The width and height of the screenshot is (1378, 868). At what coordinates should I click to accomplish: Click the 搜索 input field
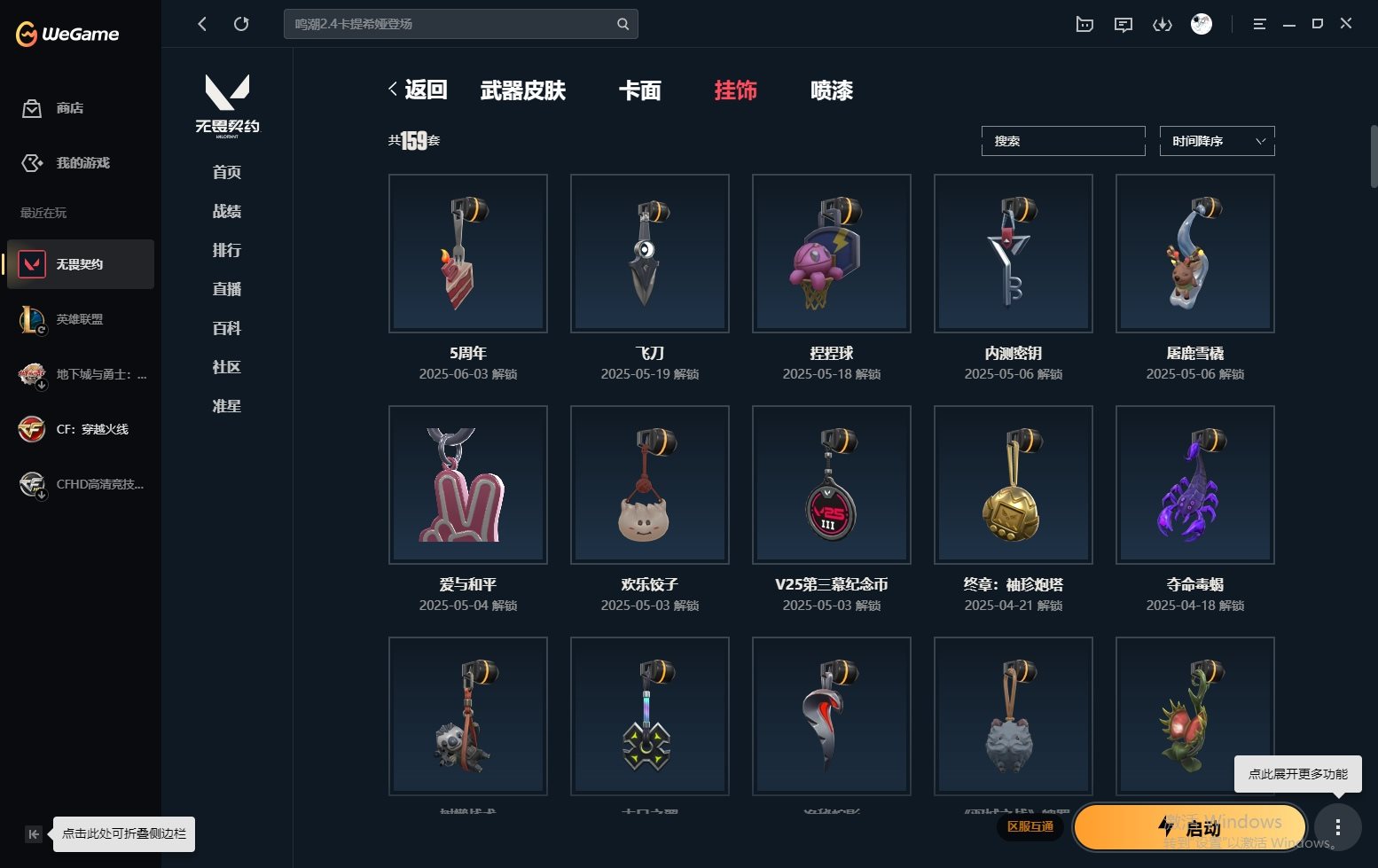[x=1062, y=141]
